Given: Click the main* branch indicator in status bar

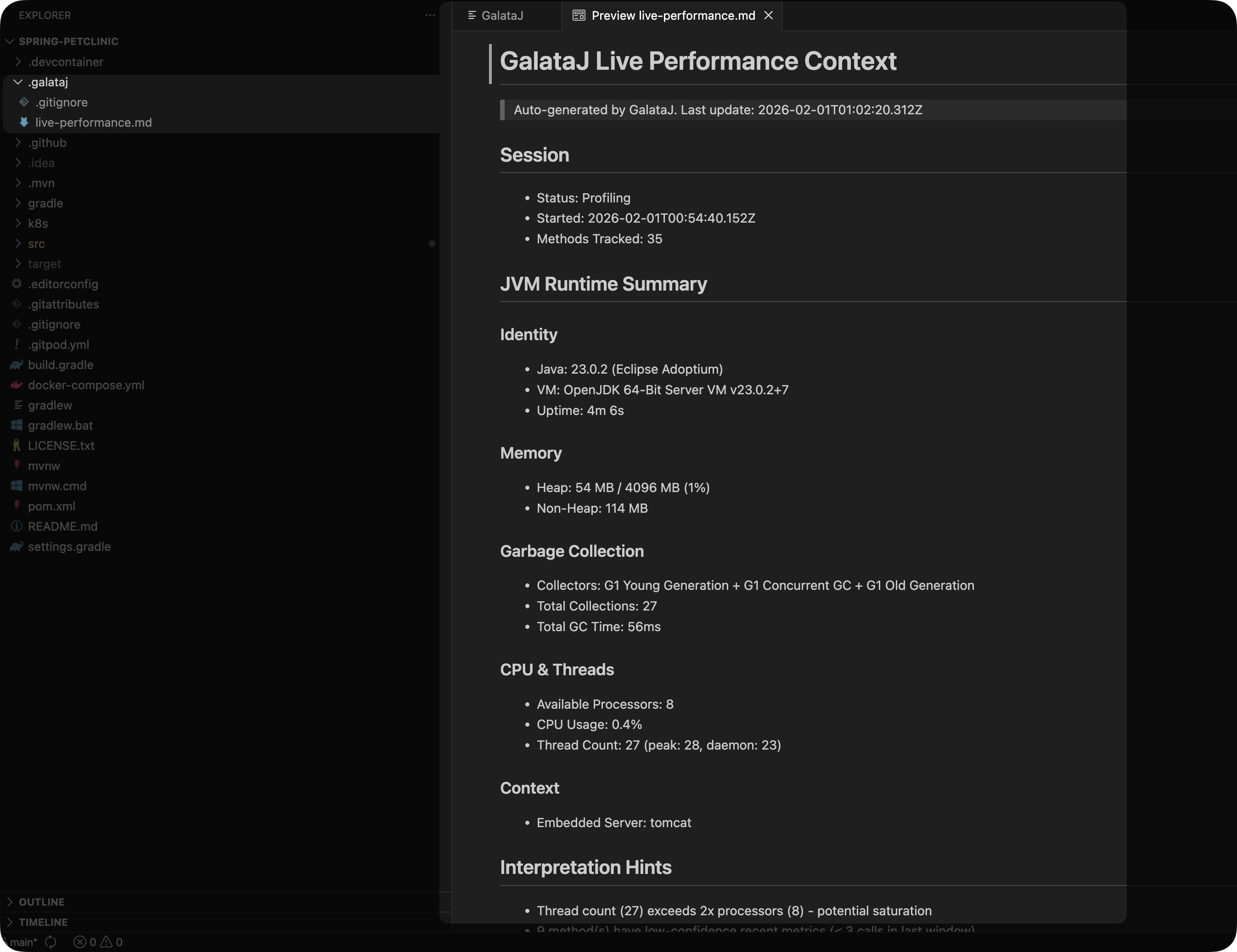Looking at the screenshot, I should [22, 942].
